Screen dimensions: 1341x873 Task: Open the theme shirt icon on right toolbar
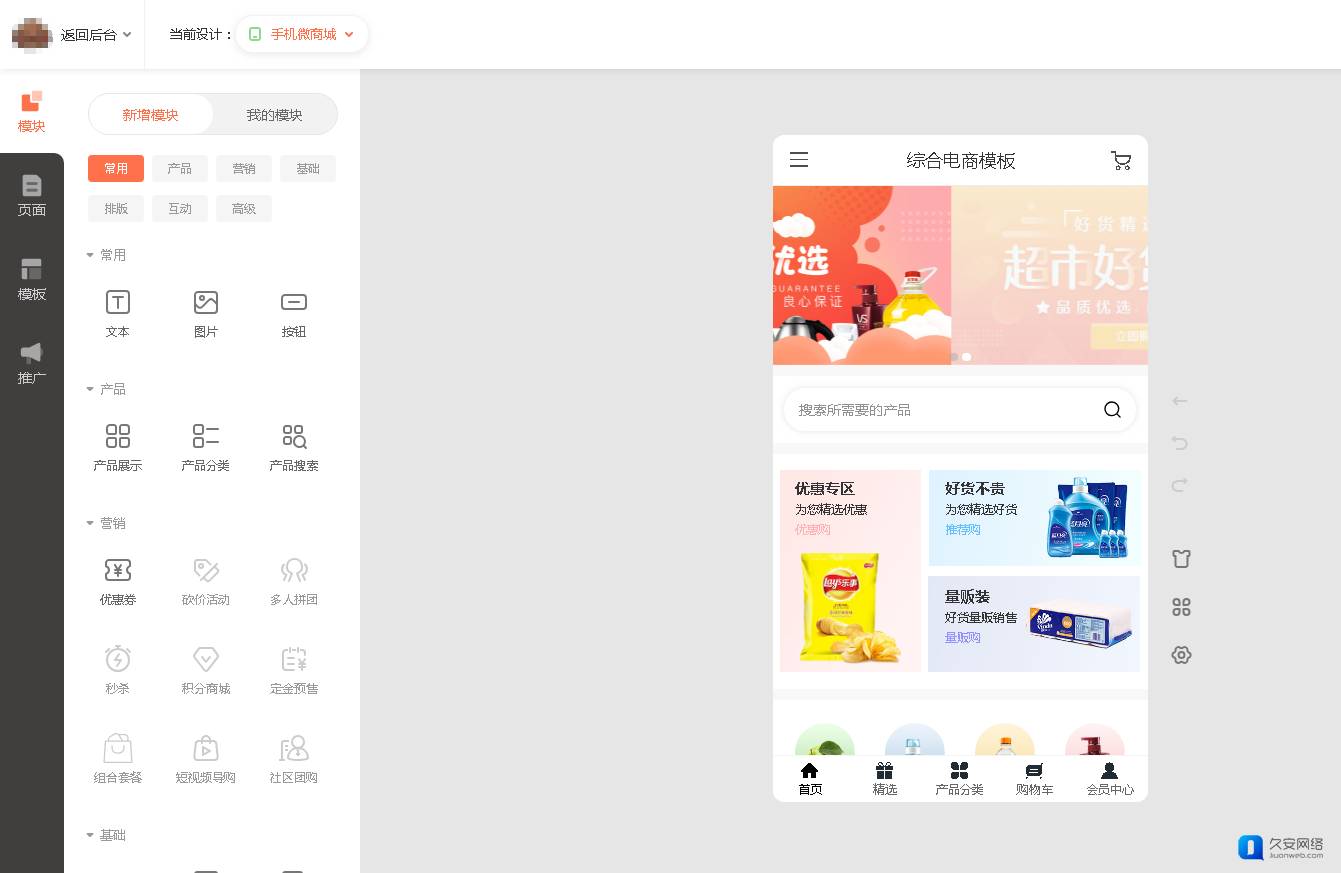1181,559
